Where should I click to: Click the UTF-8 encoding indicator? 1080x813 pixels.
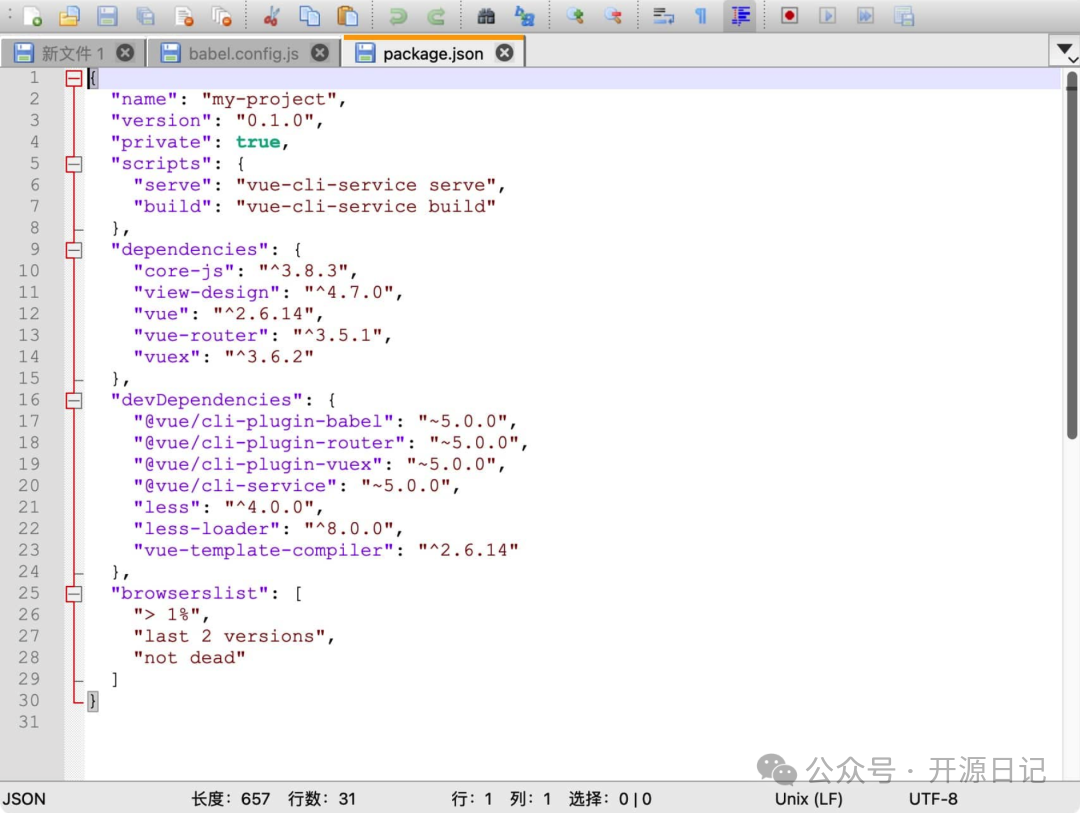tap(933, 799)
